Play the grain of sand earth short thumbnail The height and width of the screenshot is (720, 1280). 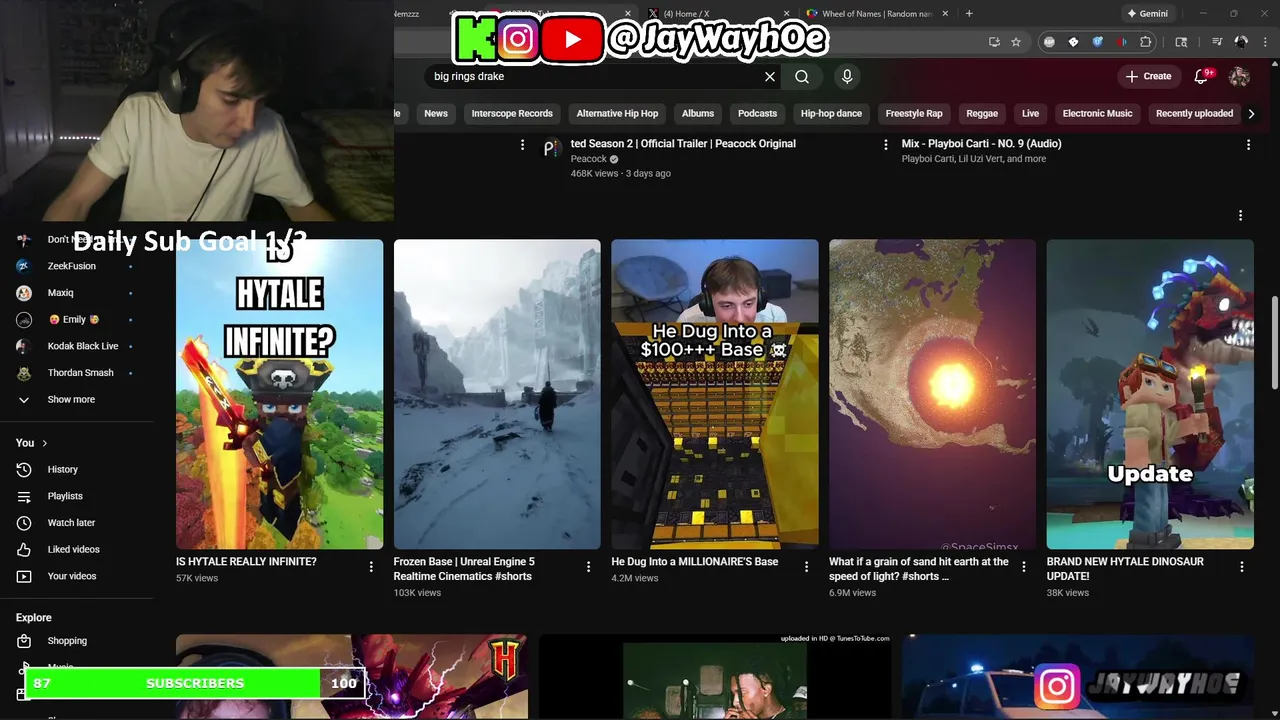932,394
